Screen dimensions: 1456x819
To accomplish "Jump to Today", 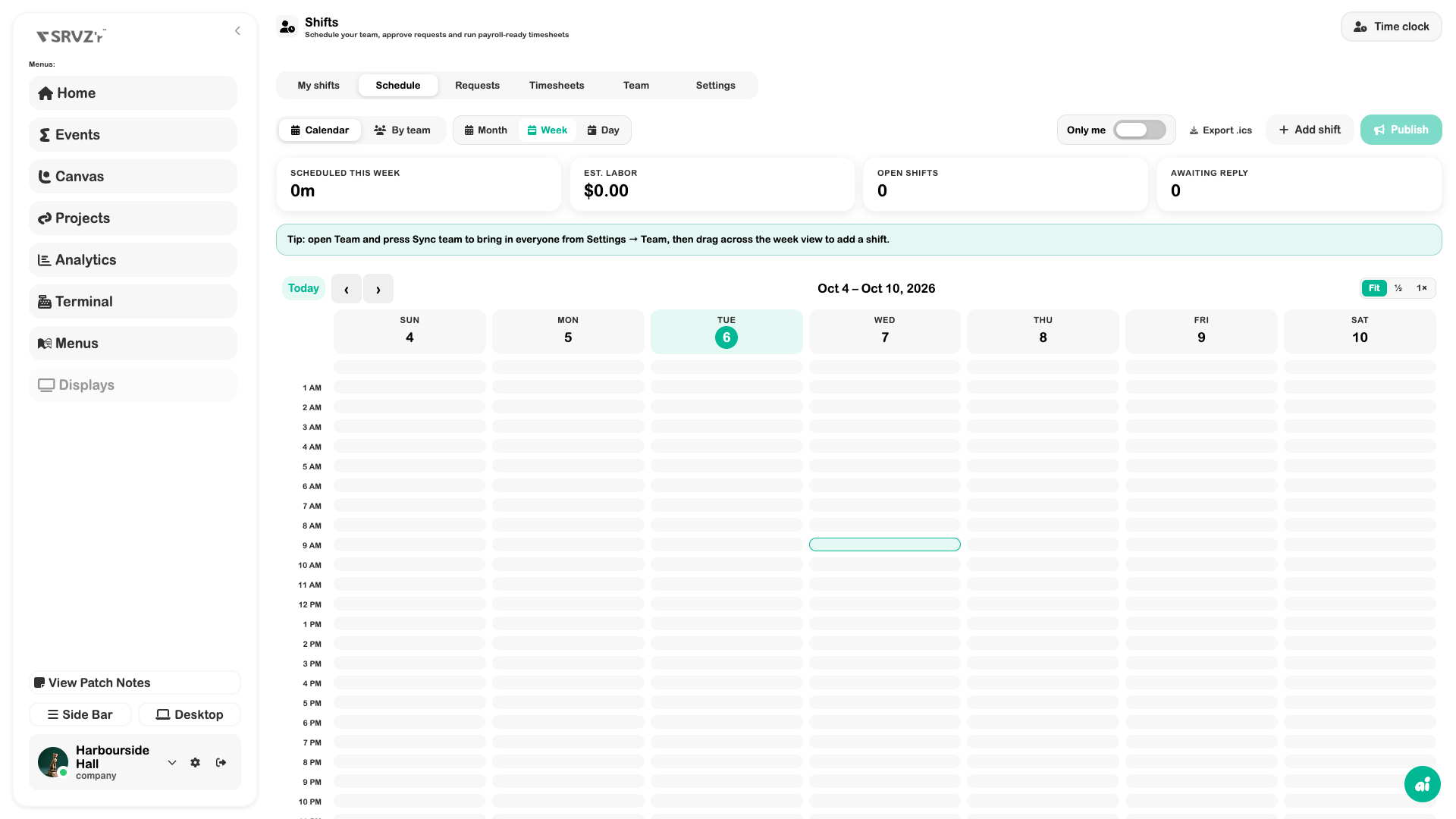I will point(303,288).
